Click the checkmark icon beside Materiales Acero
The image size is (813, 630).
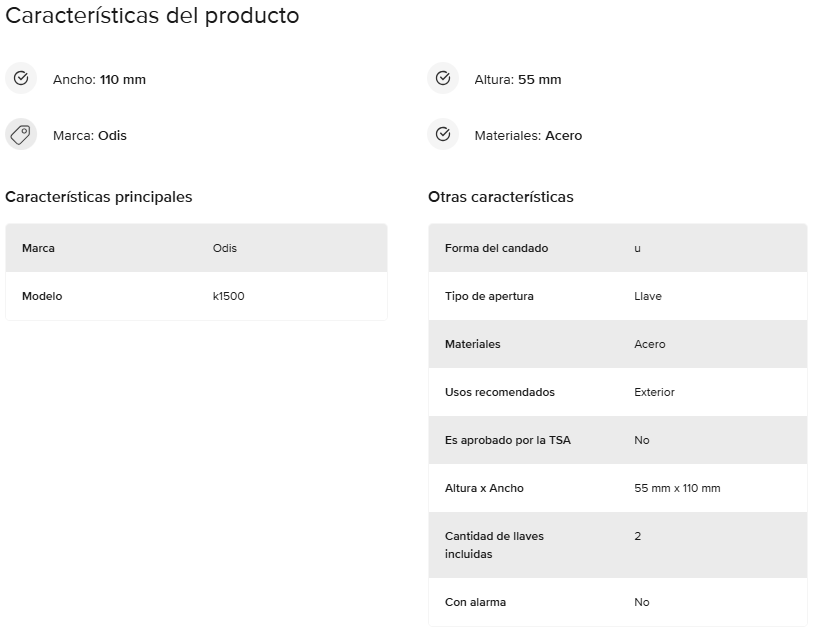443,134
